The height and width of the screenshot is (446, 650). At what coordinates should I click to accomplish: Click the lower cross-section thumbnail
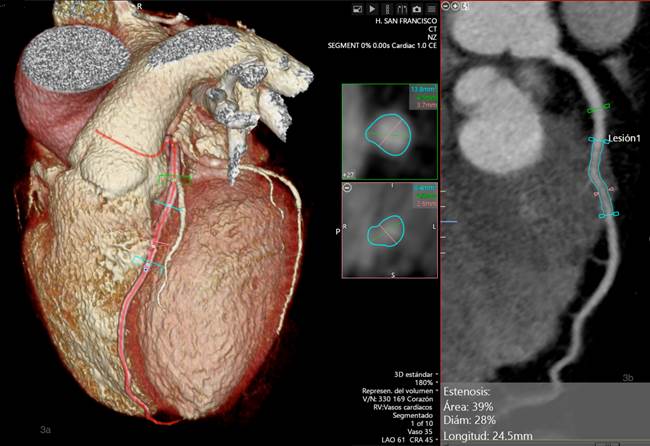388,230
